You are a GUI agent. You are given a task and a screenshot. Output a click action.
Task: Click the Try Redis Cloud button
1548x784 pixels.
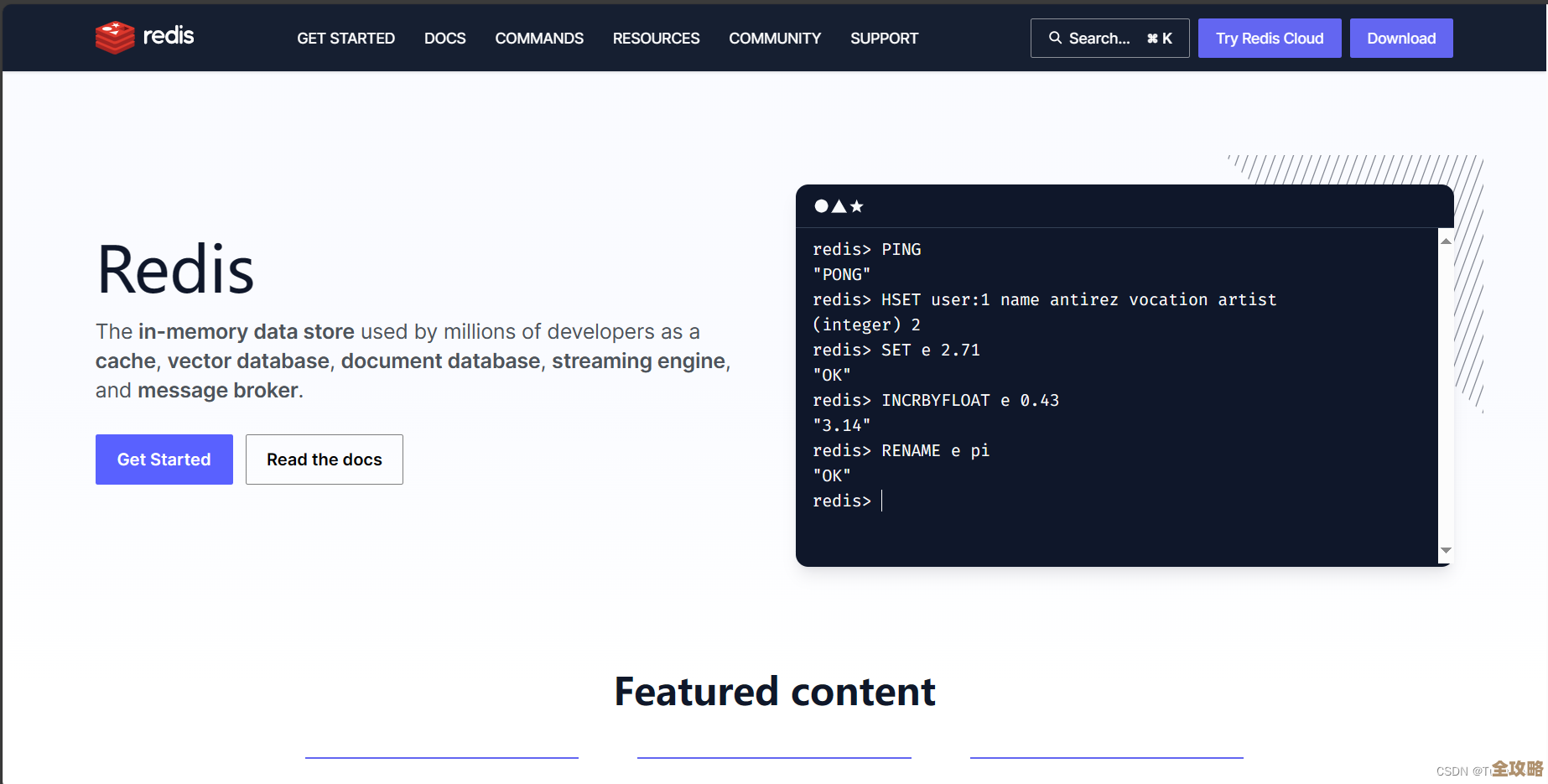[1269, 39]
